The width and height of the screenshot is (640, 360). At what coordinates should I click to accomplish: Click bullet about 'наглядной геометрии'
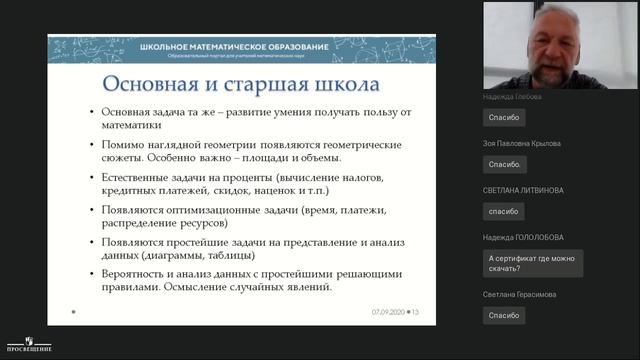251,151
